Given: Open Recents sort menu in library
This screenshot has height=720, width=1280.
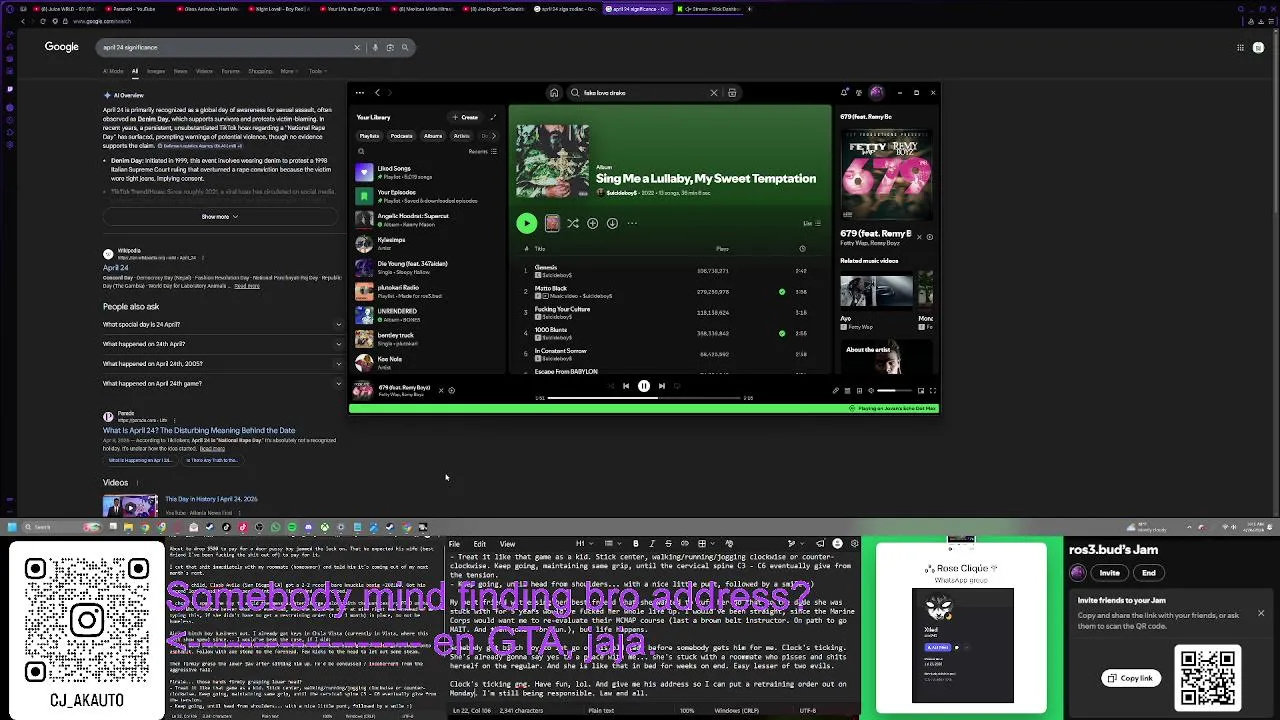Looking at the screenshot, I should click(x=483, y=152).
